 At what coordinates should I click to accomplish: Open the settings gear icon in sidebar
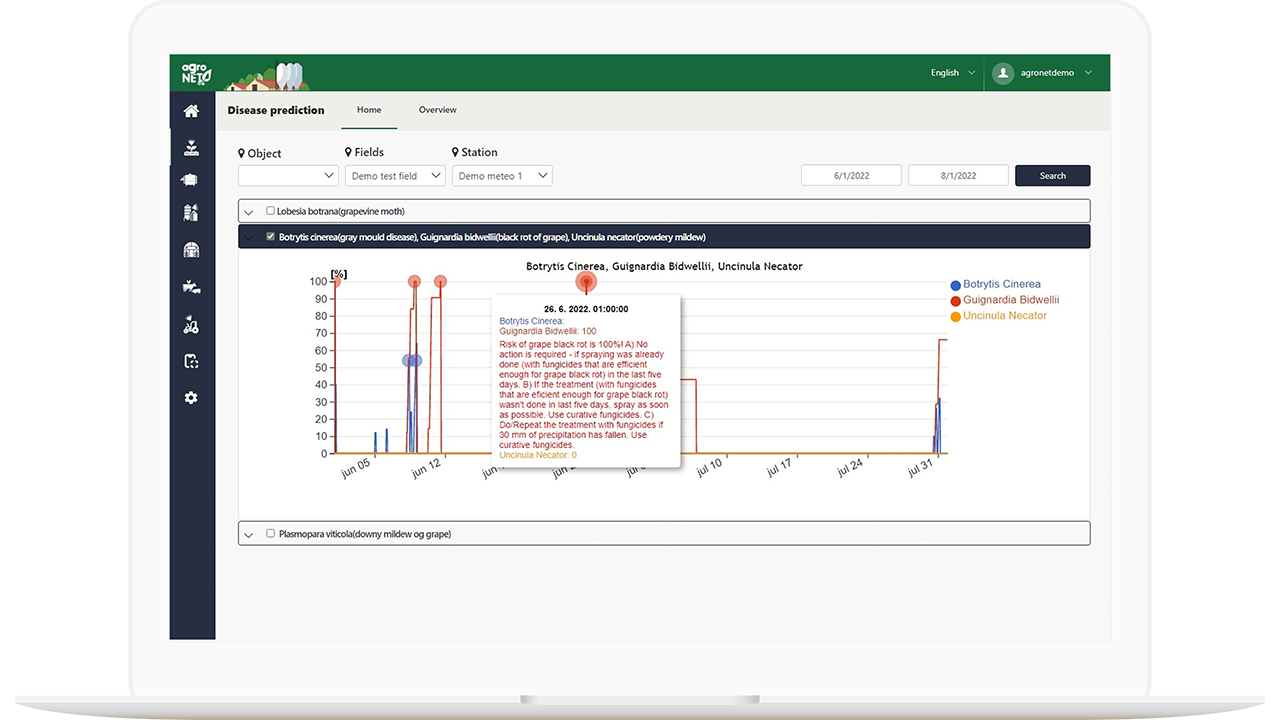pyautogui.click(x=191, y=398)
